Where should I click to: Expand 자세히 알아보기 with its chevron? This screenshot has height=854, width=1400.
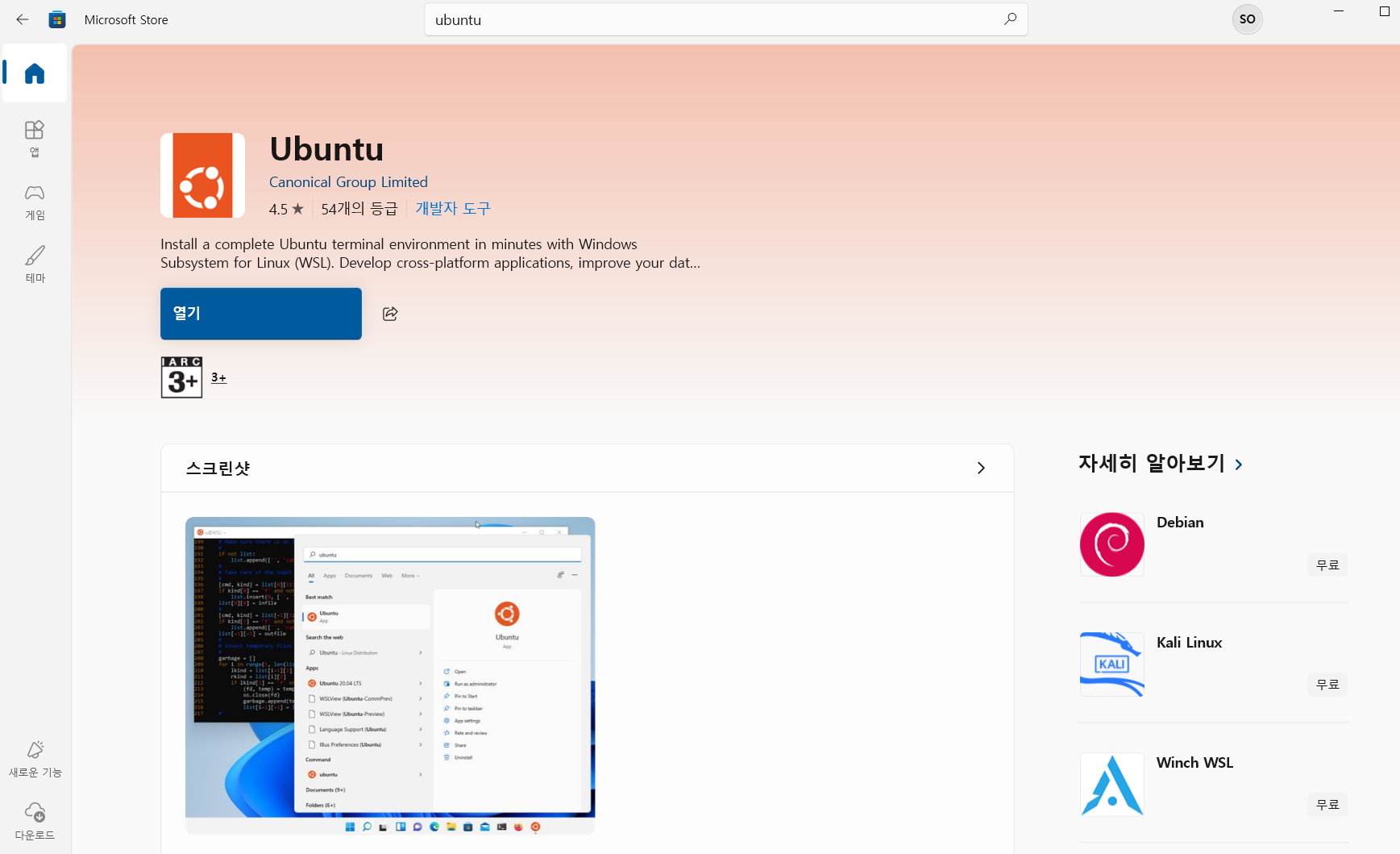tap(1239, 464)
